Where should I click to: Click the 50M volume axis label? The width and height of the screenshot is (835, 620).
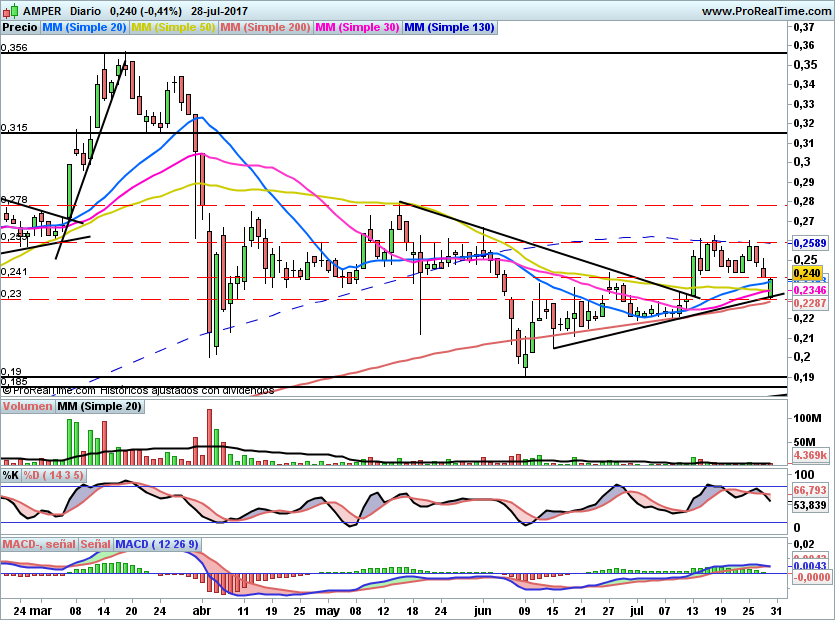tap(805, 442)
